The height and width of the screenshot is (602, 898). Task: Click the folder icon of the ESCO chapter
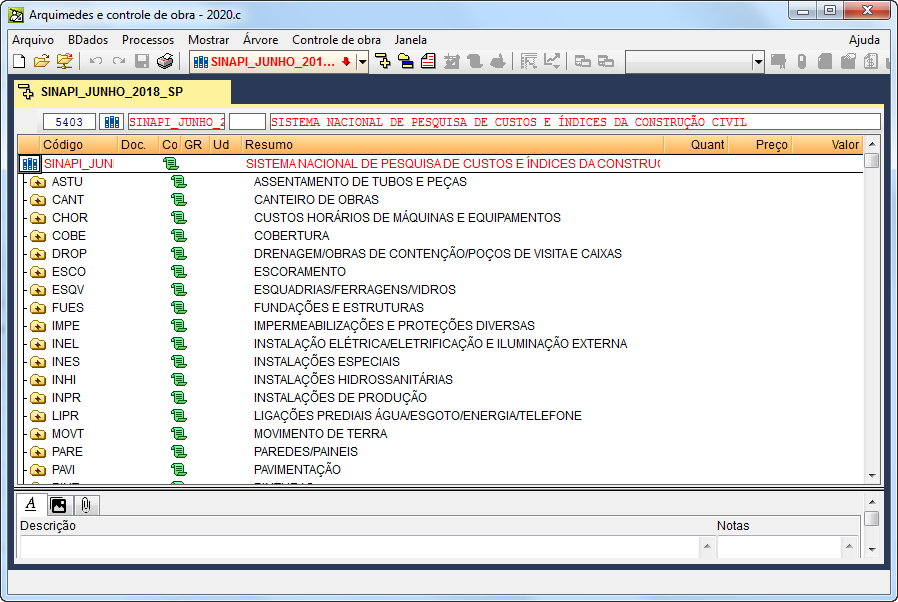click(x=38, y=272)
